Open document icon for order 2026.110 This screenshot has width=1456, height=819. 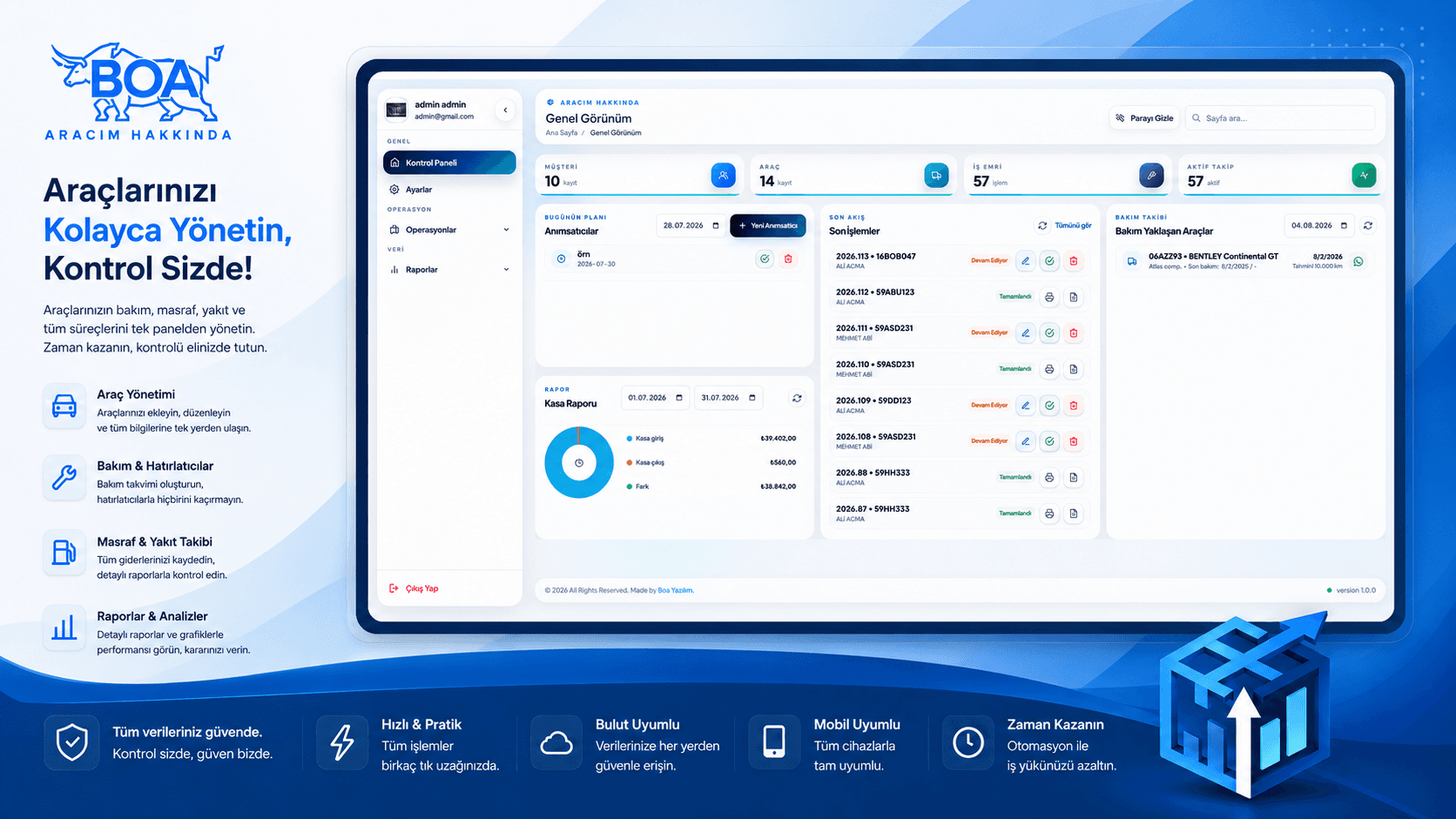(1074, 369)
